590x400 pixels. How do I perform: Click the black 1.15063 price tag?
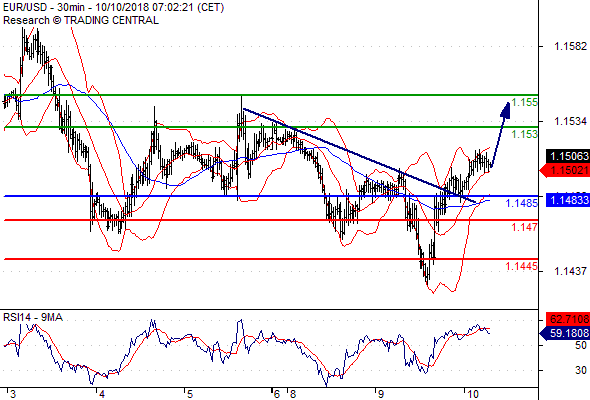click(x=568, y=156)
